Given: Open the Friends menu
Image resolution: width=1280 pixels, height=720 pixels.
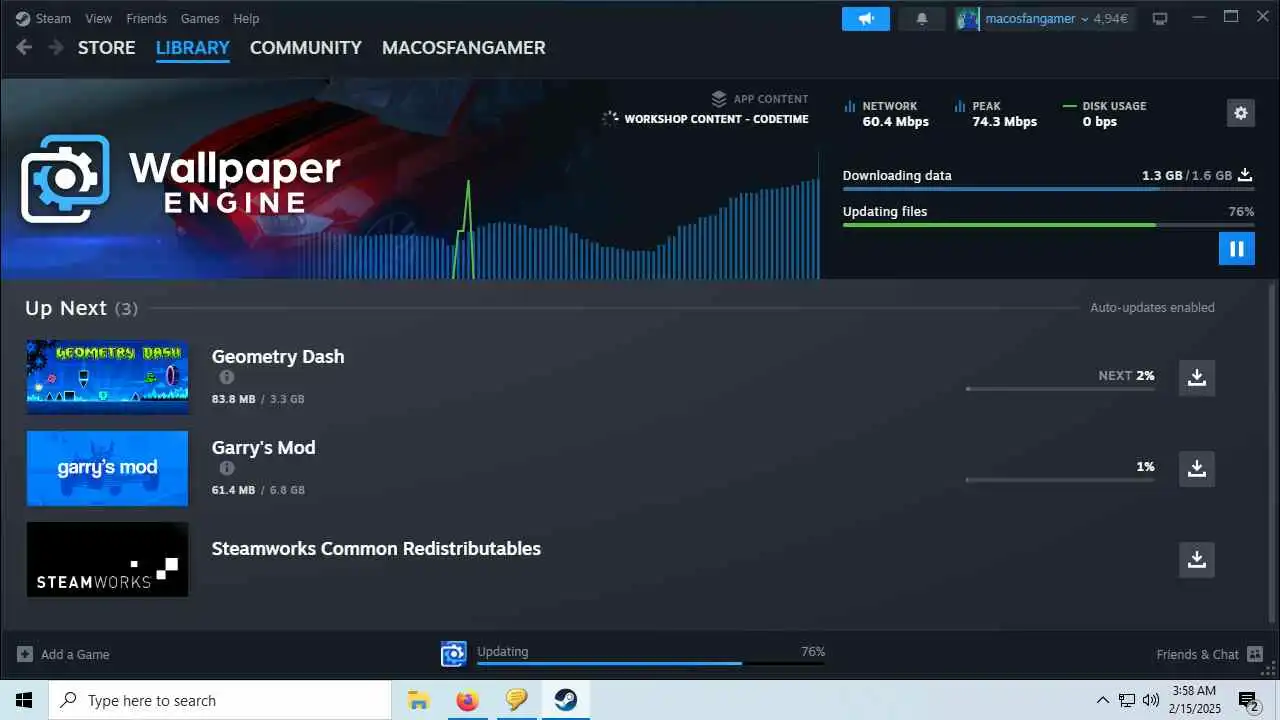Looking at the screenshot, I should pyautogui.click(x=147, y=18).
